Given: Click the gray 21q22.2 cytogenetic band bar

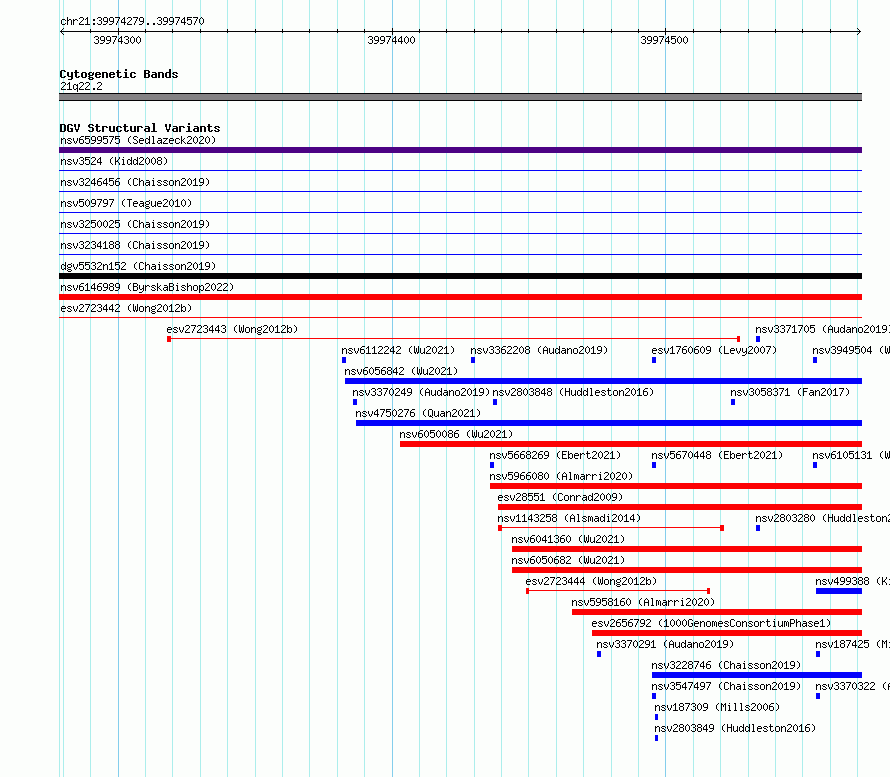Looking at the screenshot, I should [x=460, y=97].
